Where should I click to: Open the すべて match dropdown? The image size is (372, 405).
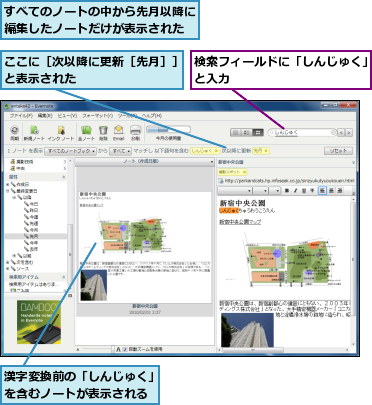120,151
